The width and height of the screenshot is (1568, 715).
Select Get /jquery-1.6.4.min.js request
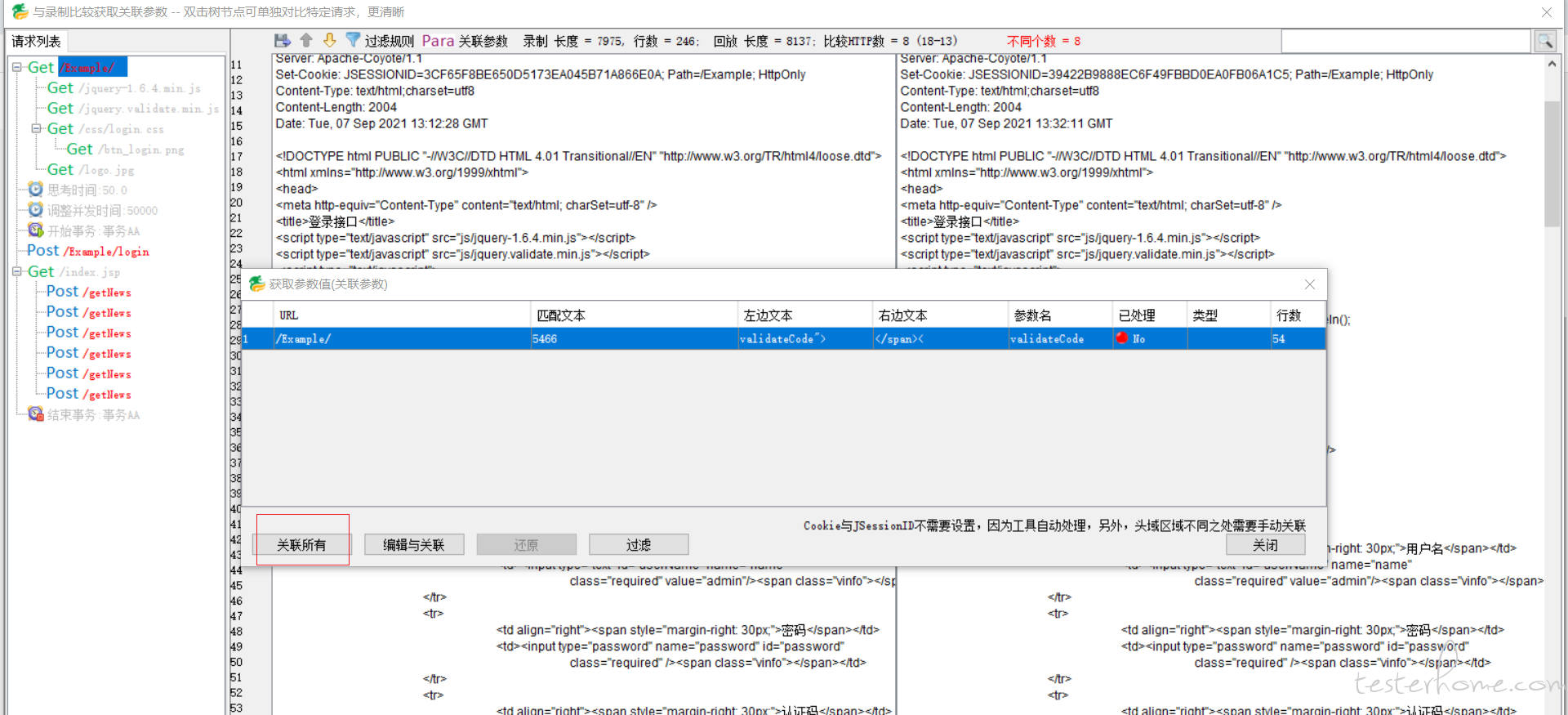point(123,87)
